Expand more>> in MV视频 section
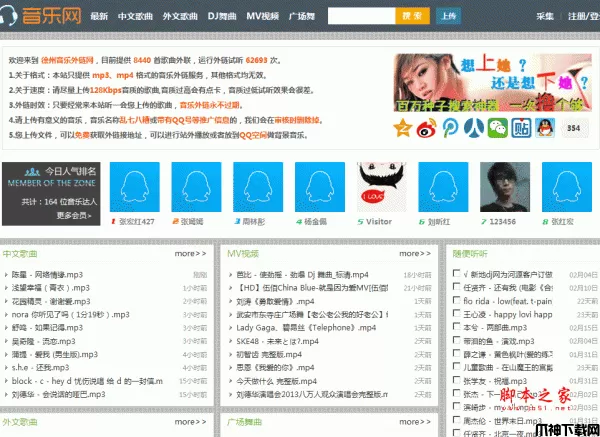This screenshot has height=437, width=600. coord(414,254)
